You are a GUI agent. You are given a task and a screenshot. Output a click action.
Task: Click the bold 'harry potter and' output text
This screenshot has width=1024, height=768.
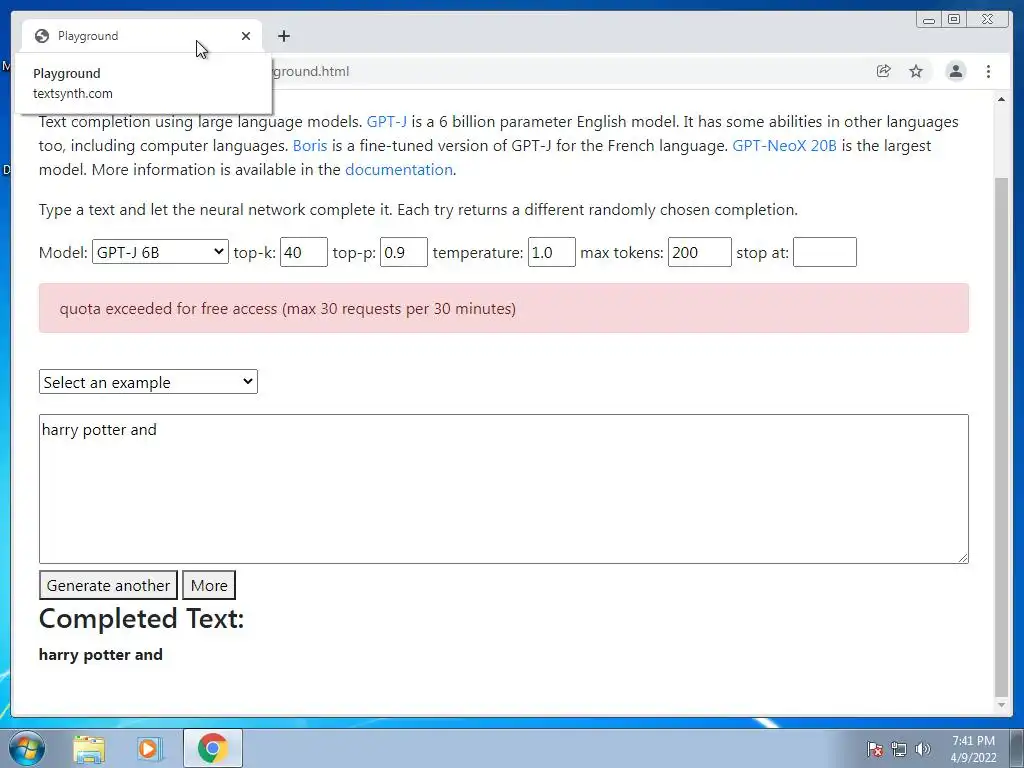(x=101, y=654)
